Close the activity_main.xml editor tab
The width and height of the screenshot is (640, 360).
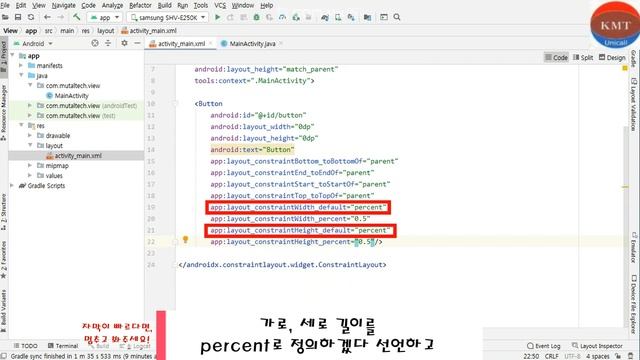click(211, 43)
